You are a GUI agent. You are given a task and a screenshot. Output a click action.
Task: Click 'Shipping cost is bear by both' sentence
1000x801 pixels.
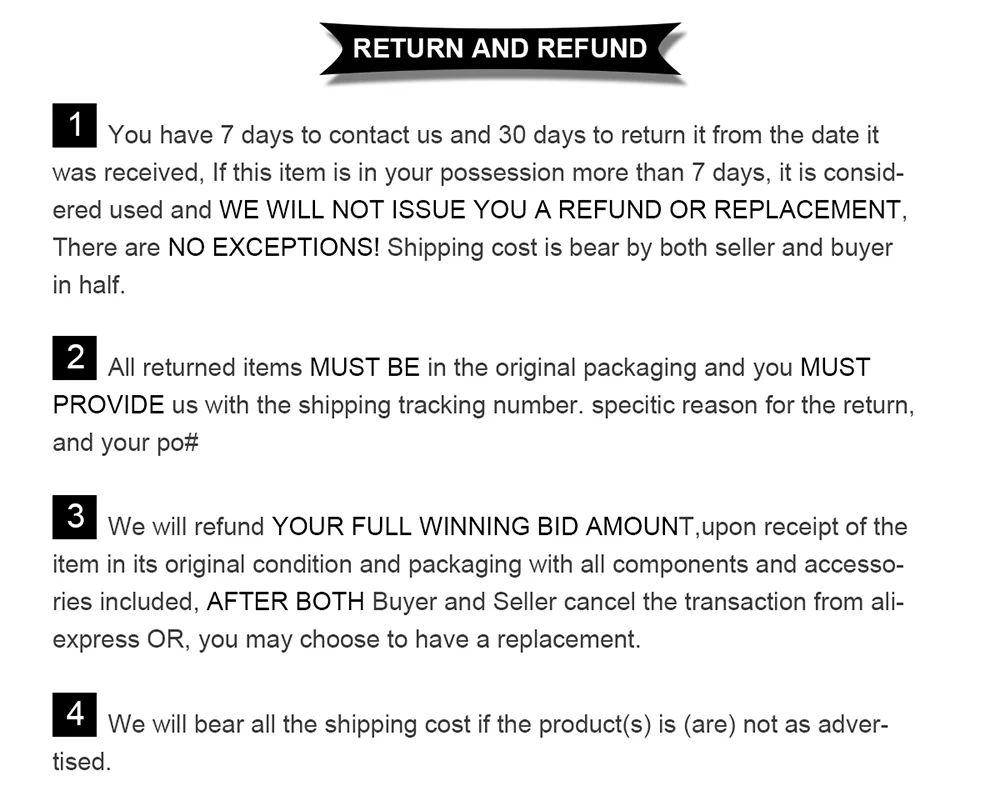[519, 248]
